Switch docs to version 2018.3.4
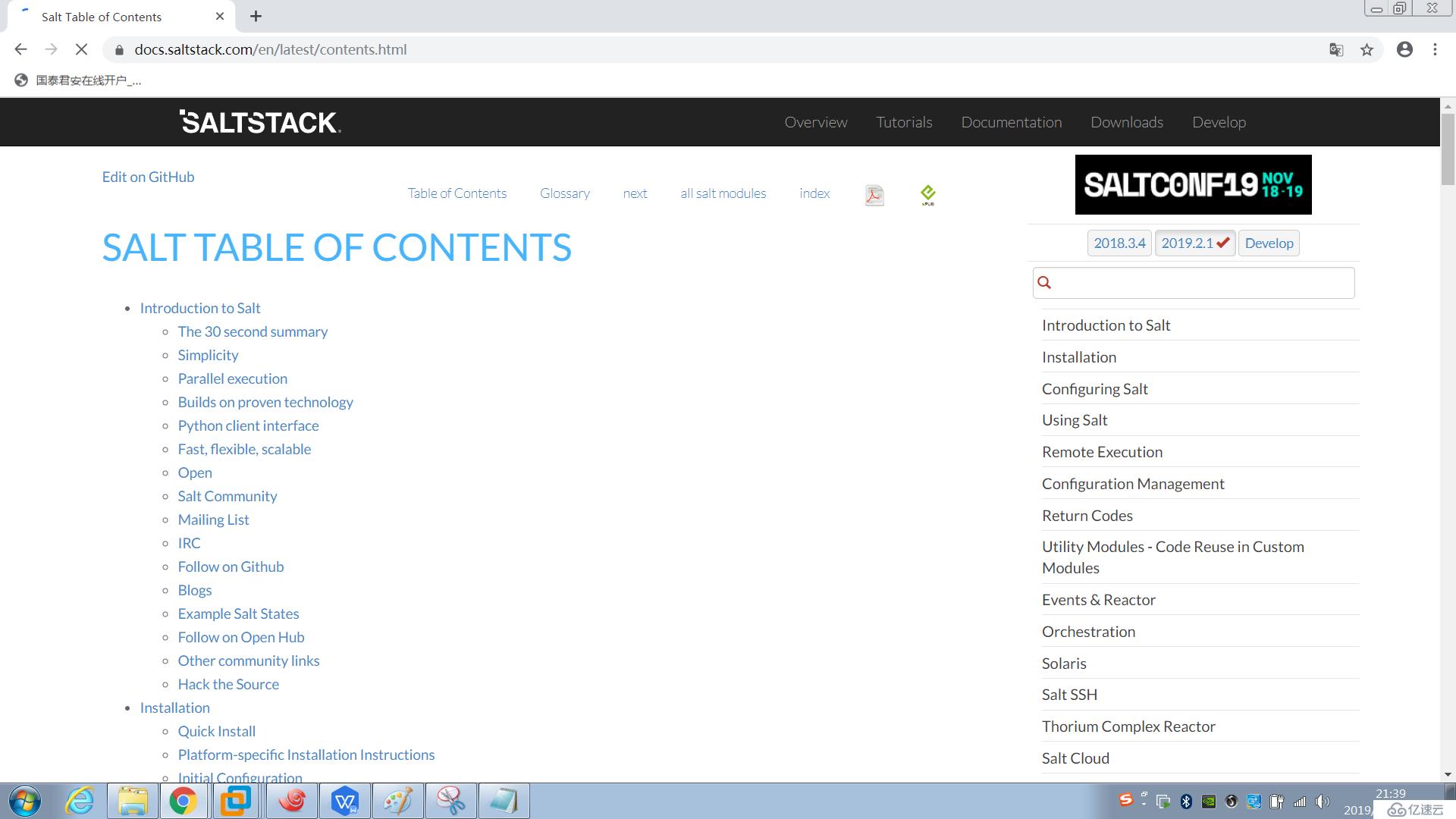The width and height of the screenshot is (1456, 819). click(x=1119, y=243)
